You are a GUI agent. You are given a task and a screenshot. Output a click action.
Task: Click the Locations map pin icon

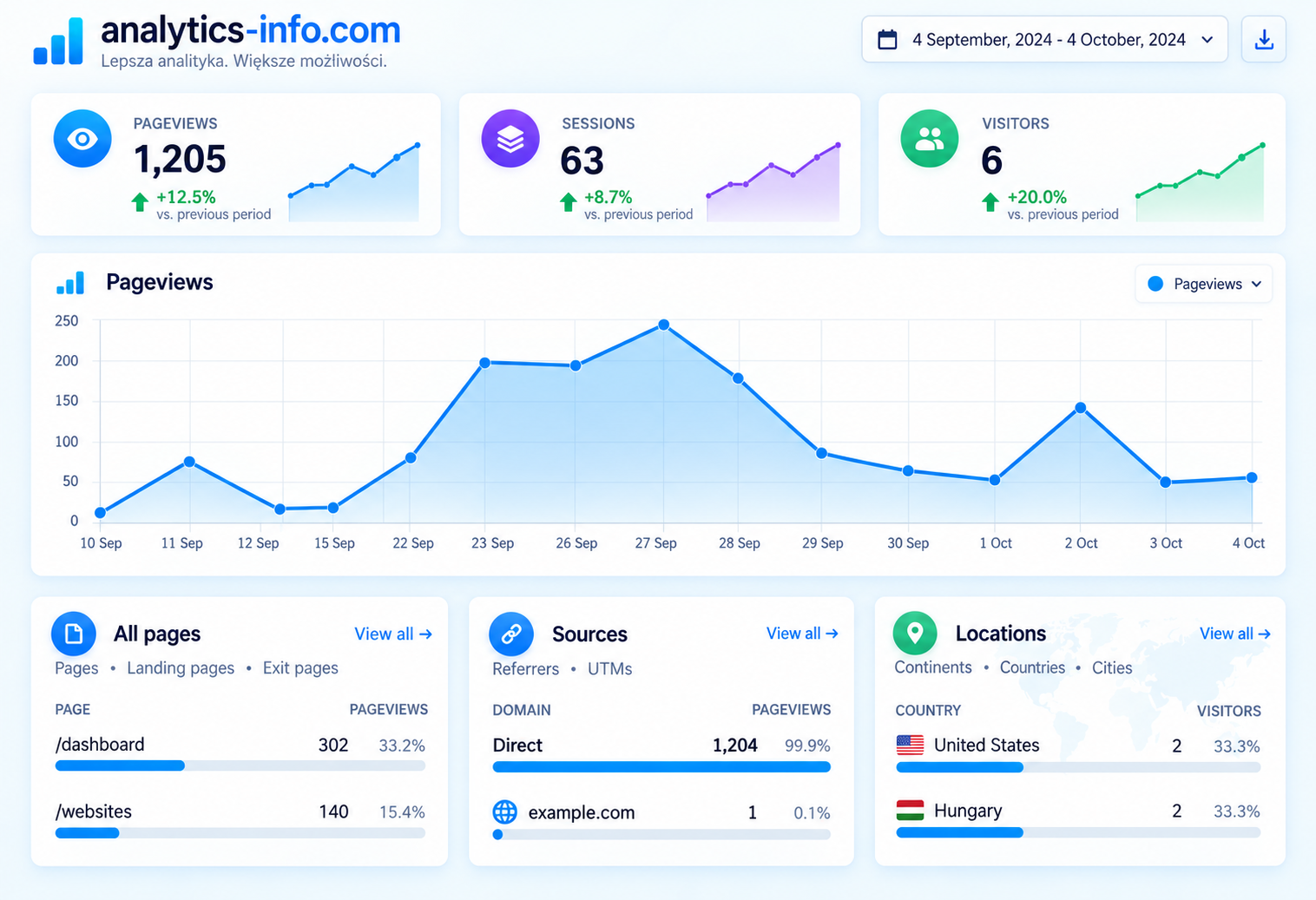tap(915, 634)
